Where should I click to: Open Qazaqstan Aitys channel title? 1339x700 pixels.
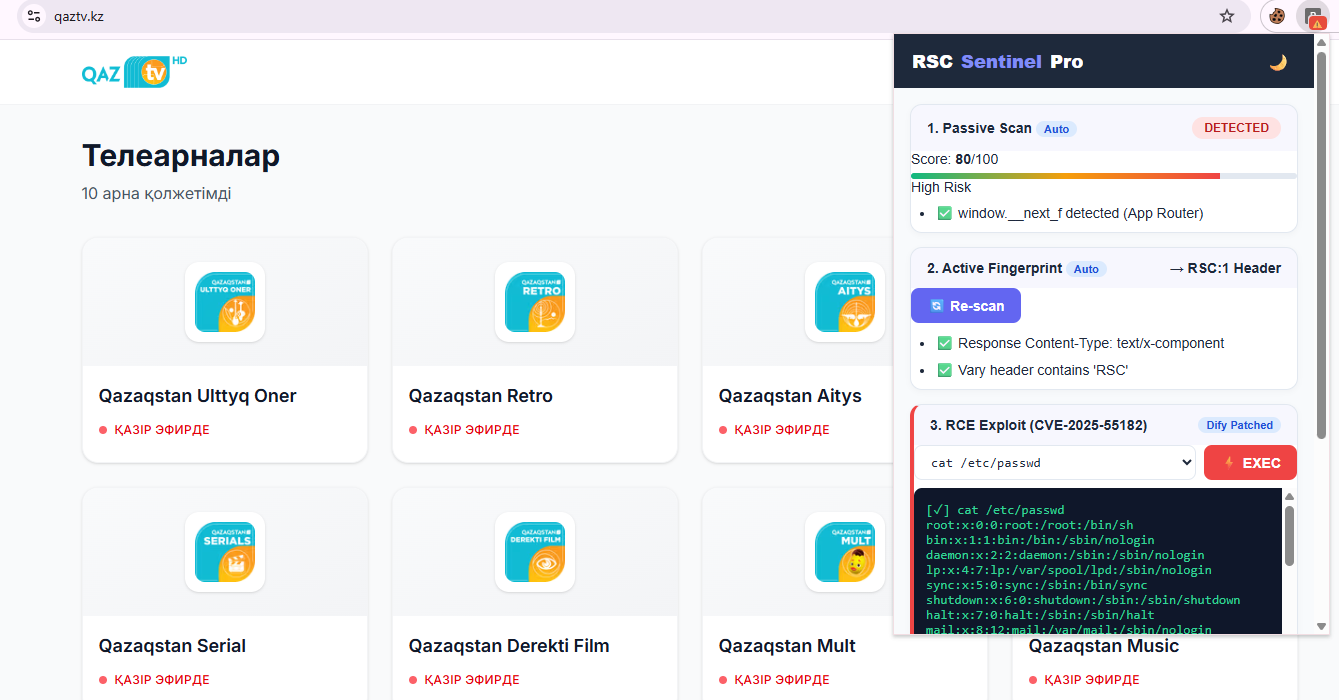click(790, 396)
